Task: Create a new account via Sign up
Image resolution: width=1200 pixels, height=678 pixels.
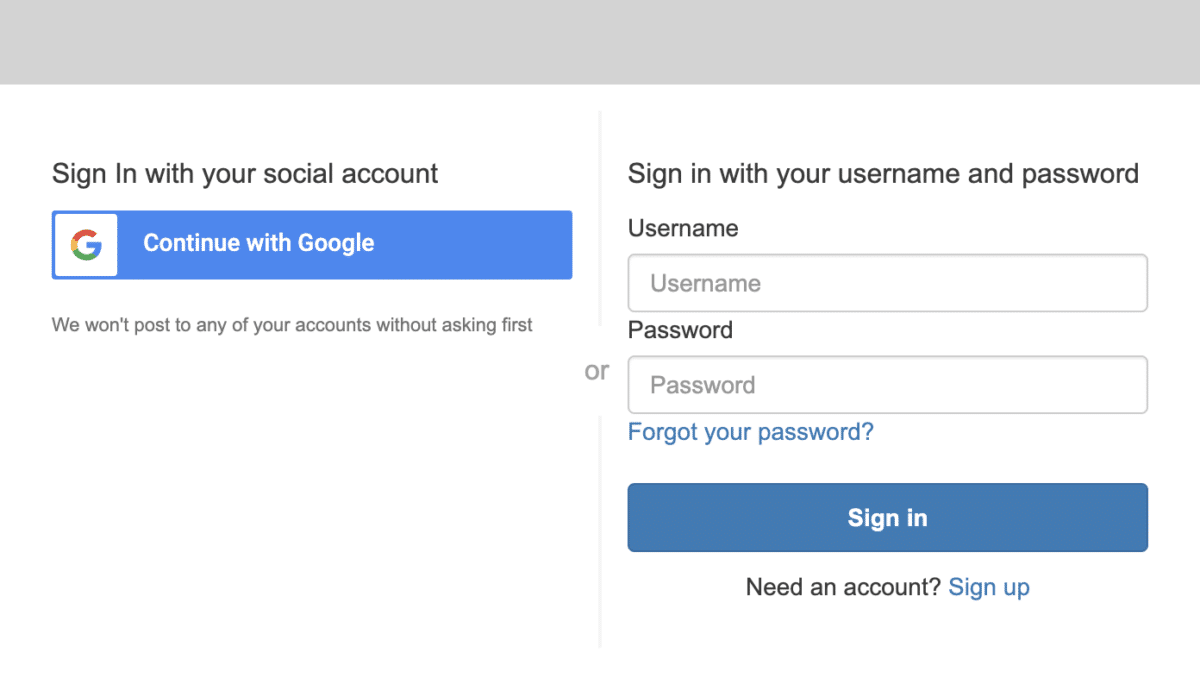Action: point(989,587)
